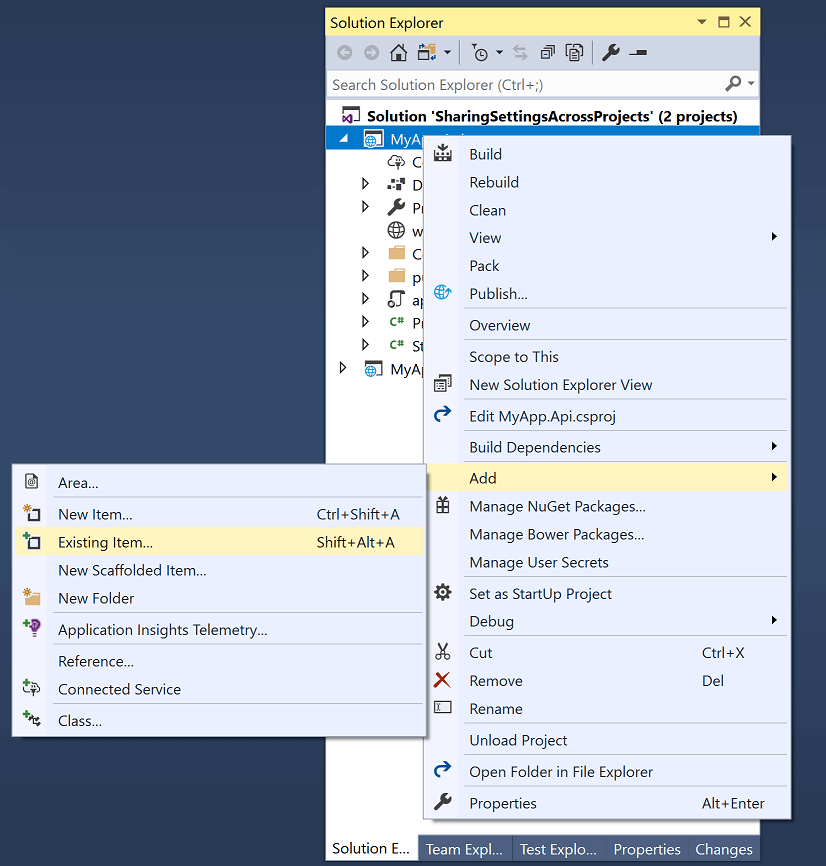Click the red Remove X icon

(x=442, y=680)
